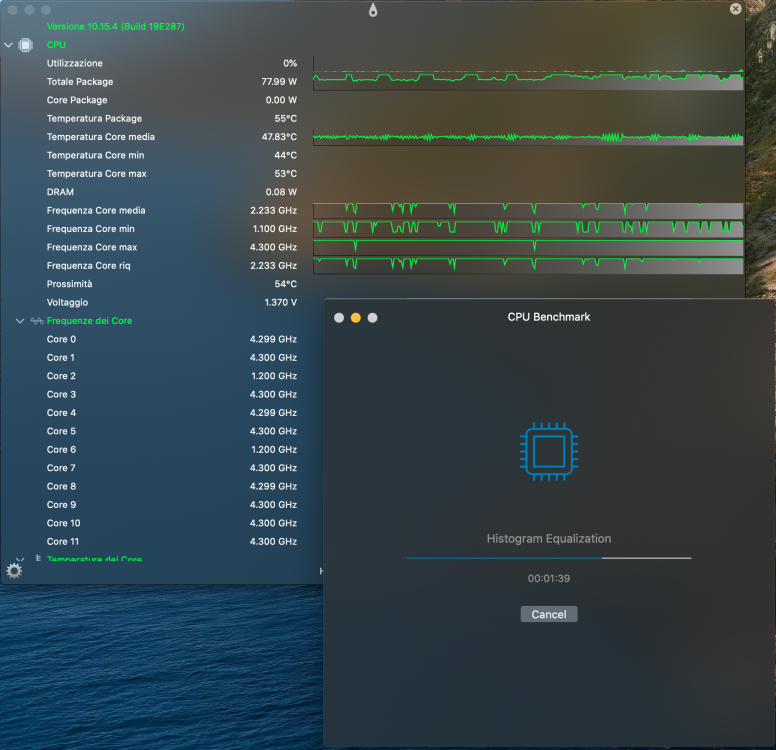Collapse the Temperature dei Core chevron
Viewport: 776px width, 750px height.
(20, 559)
